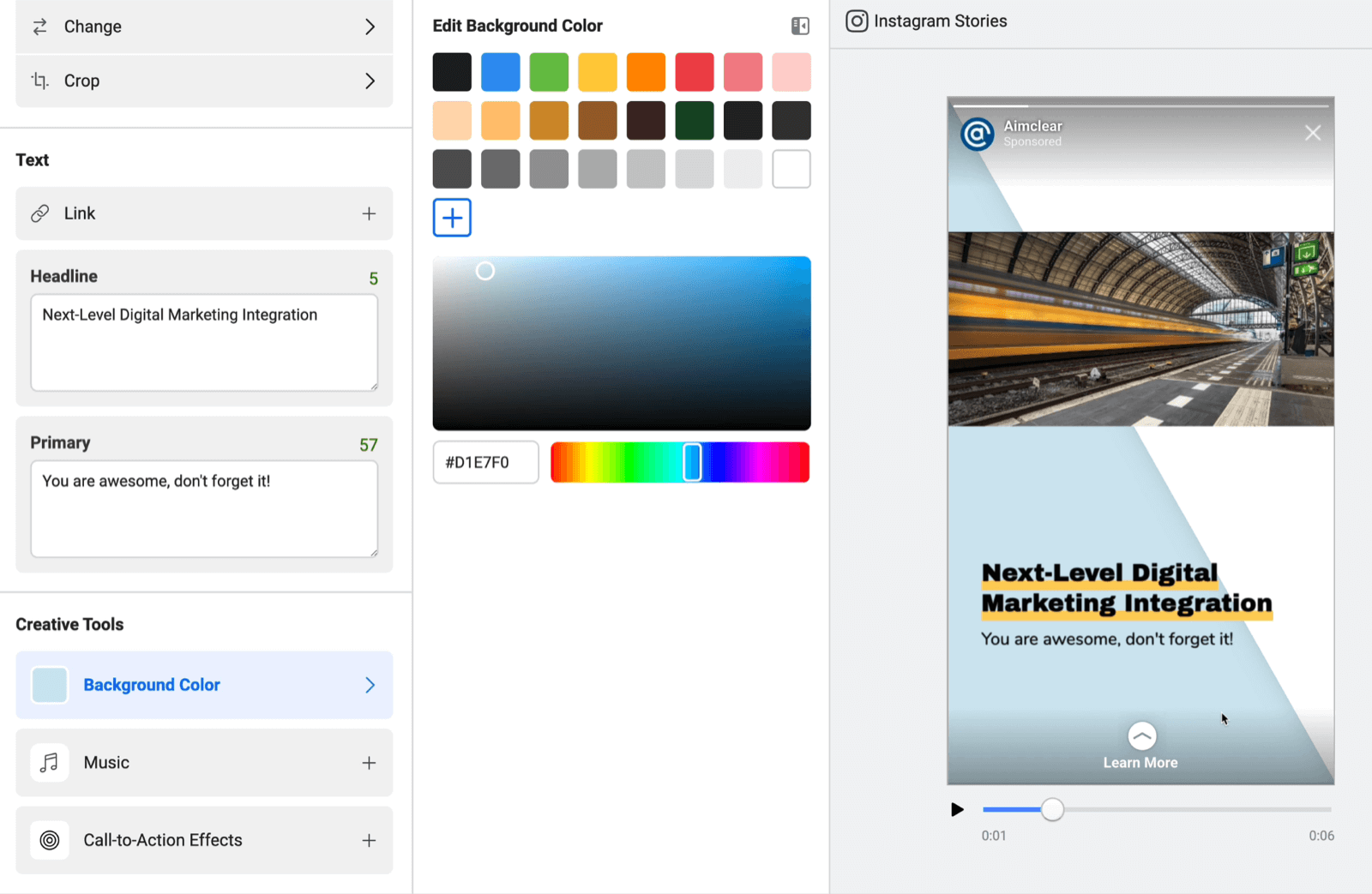Screen dimensions: 1372x894
Task: Pick the brown color swatch
Action: coord(598,120)
